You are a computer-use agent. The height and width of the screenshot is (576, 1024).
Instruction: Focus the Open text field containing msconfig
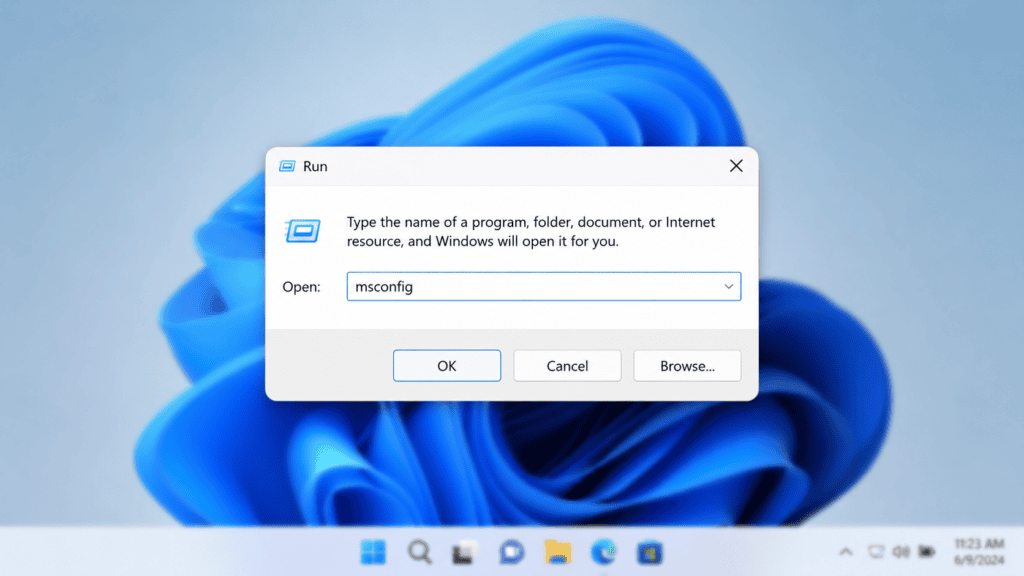(x=543, y=287)
